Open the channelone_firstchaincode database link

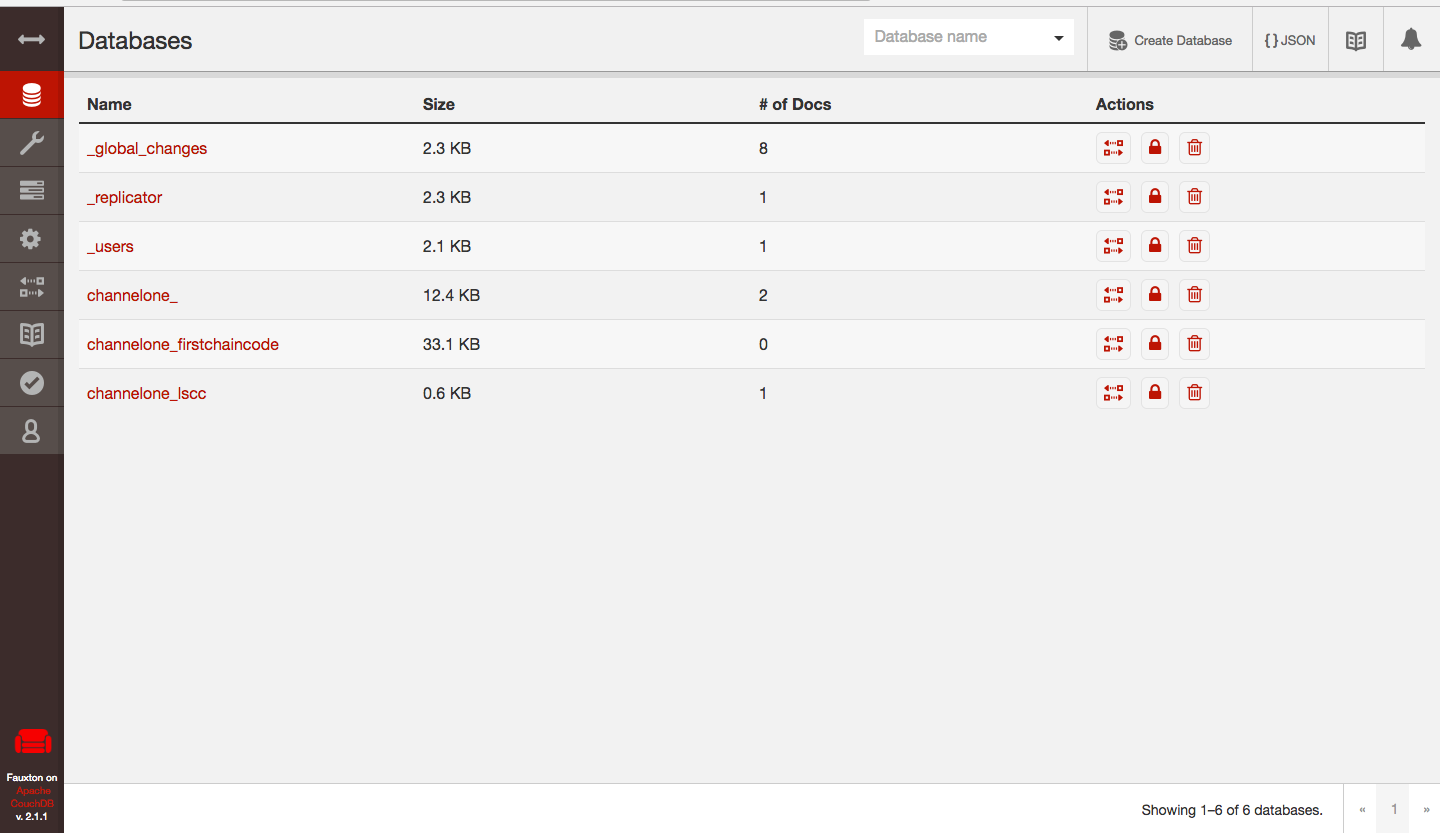(x=183, y=344)
